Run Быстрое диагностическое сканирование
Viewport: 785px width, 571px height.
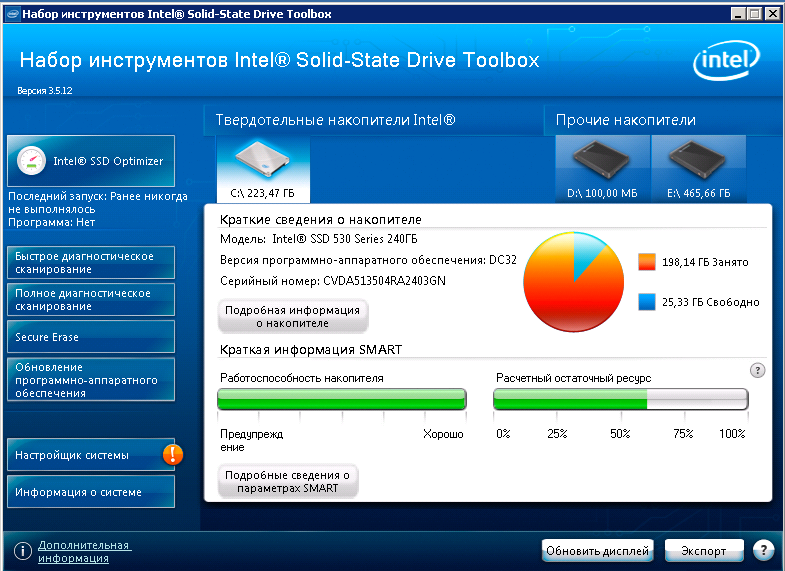pos(91,262)
